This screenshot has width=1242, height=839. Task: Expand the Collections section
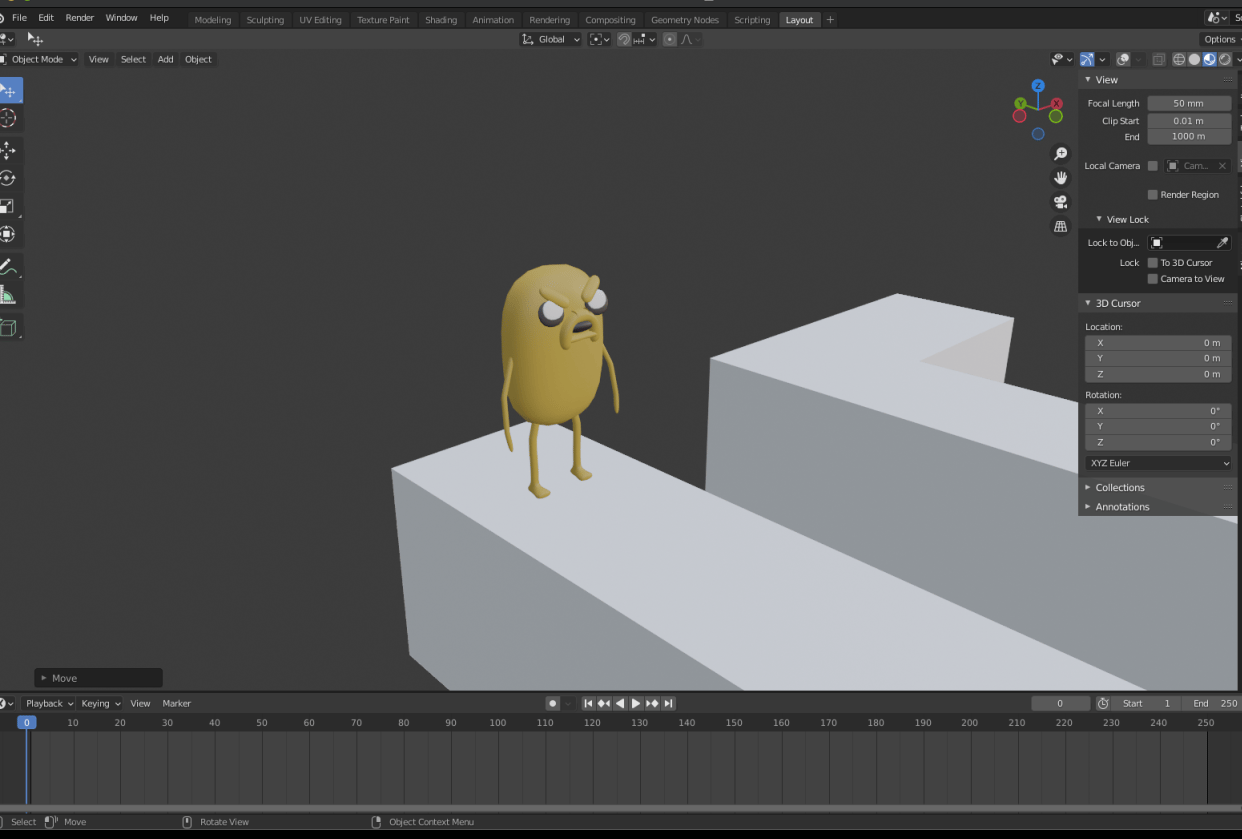1120,487
